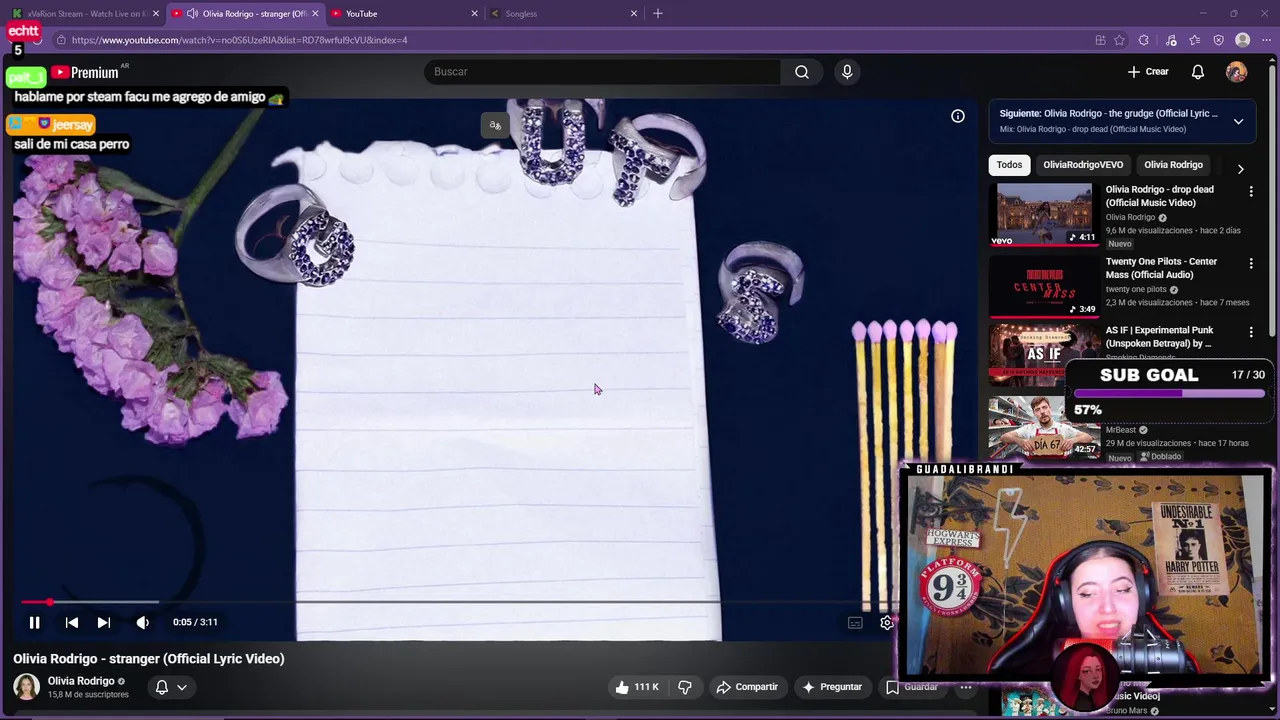Open browser tracking shield icon
Screen dimensions: 1280x720
click(1218, 40)
